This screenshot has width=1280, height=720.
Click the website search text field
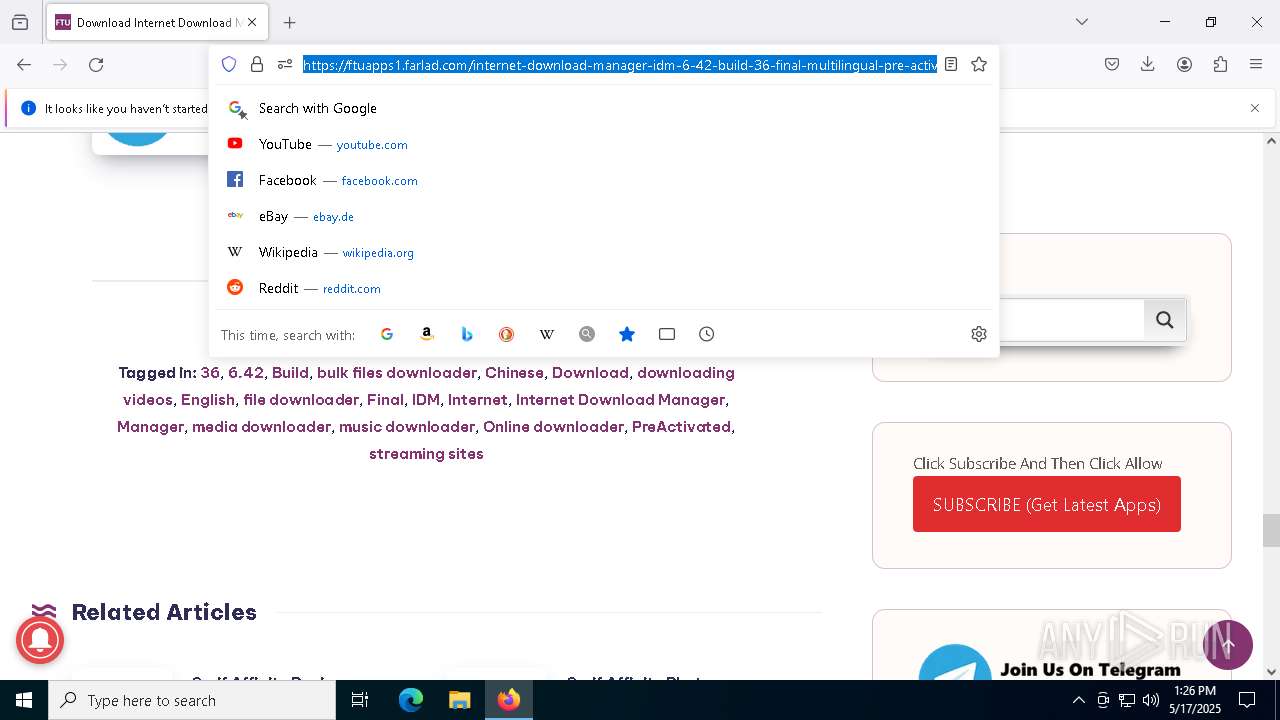point(1072,320)
